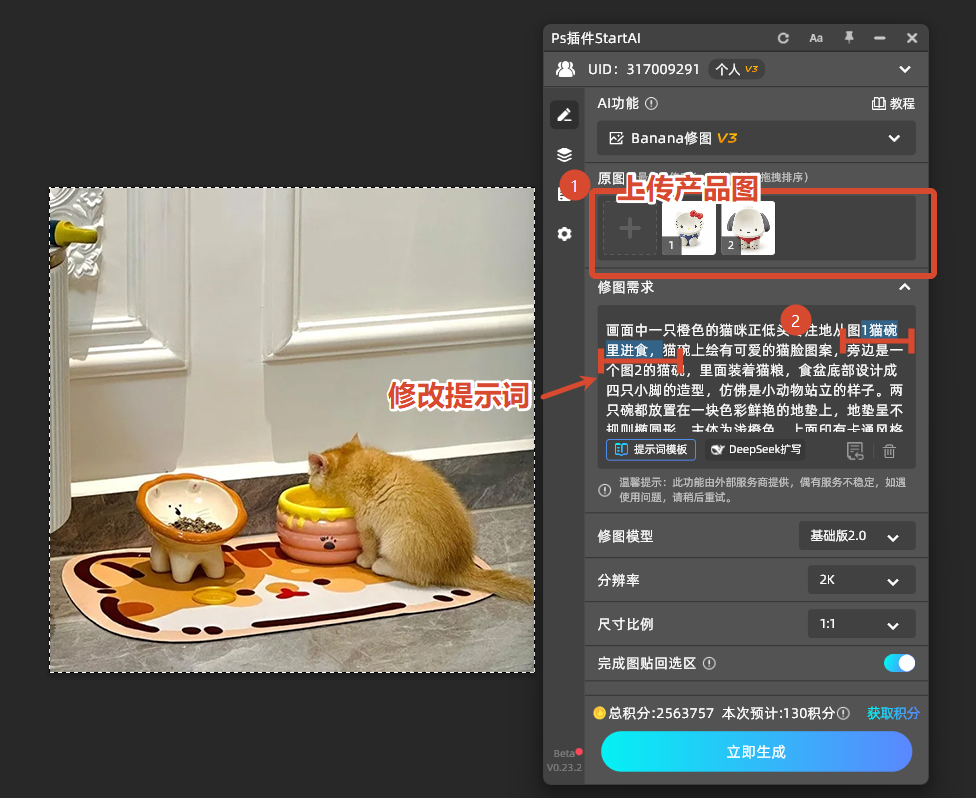
Task: Open the 1:1 aspect ratio dropdown
Action: (x=861, y=623)
